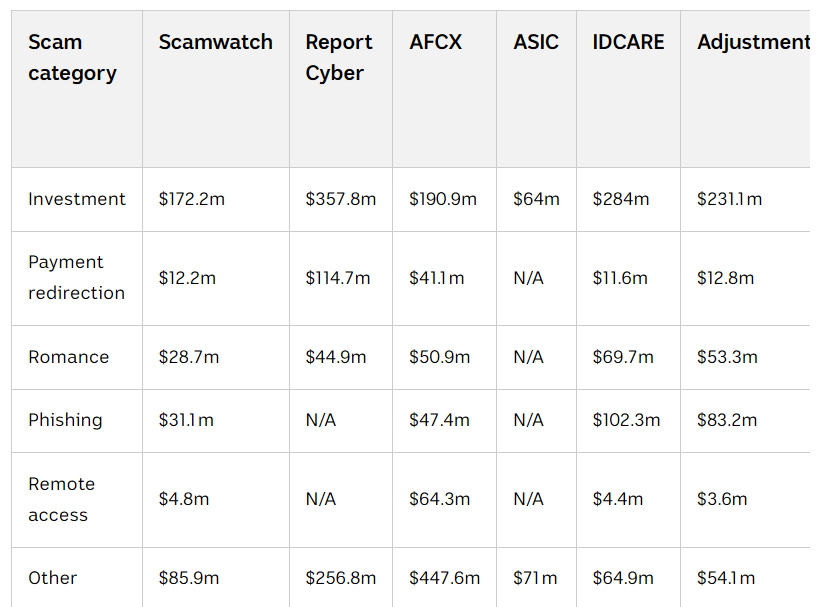The width and height of the screenshot is (821, 607).
Task: Click the Scam category column header
Action: [x=72, y=58]
